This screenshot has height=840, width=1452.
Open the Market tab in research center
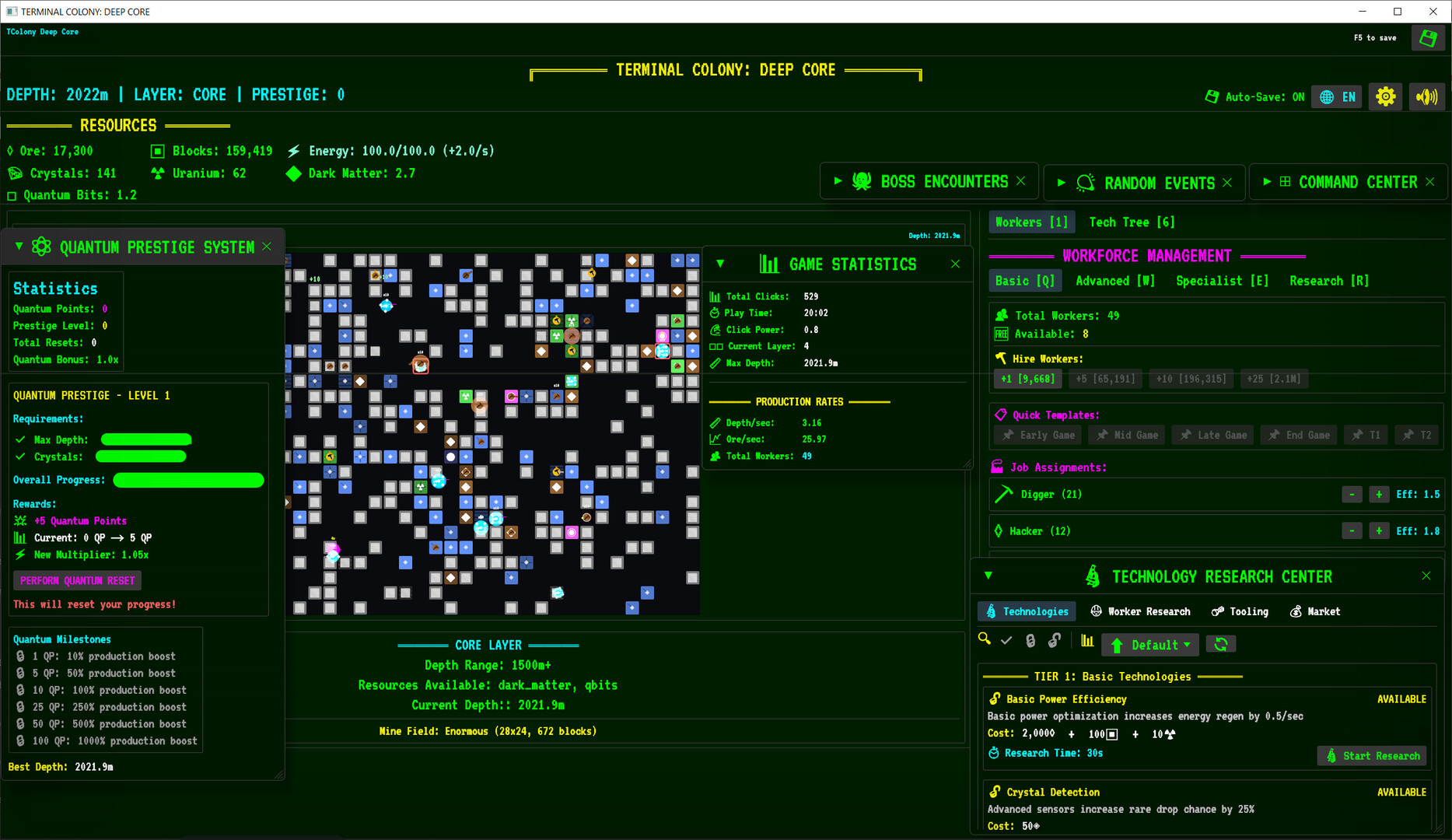click(1314, 611)
